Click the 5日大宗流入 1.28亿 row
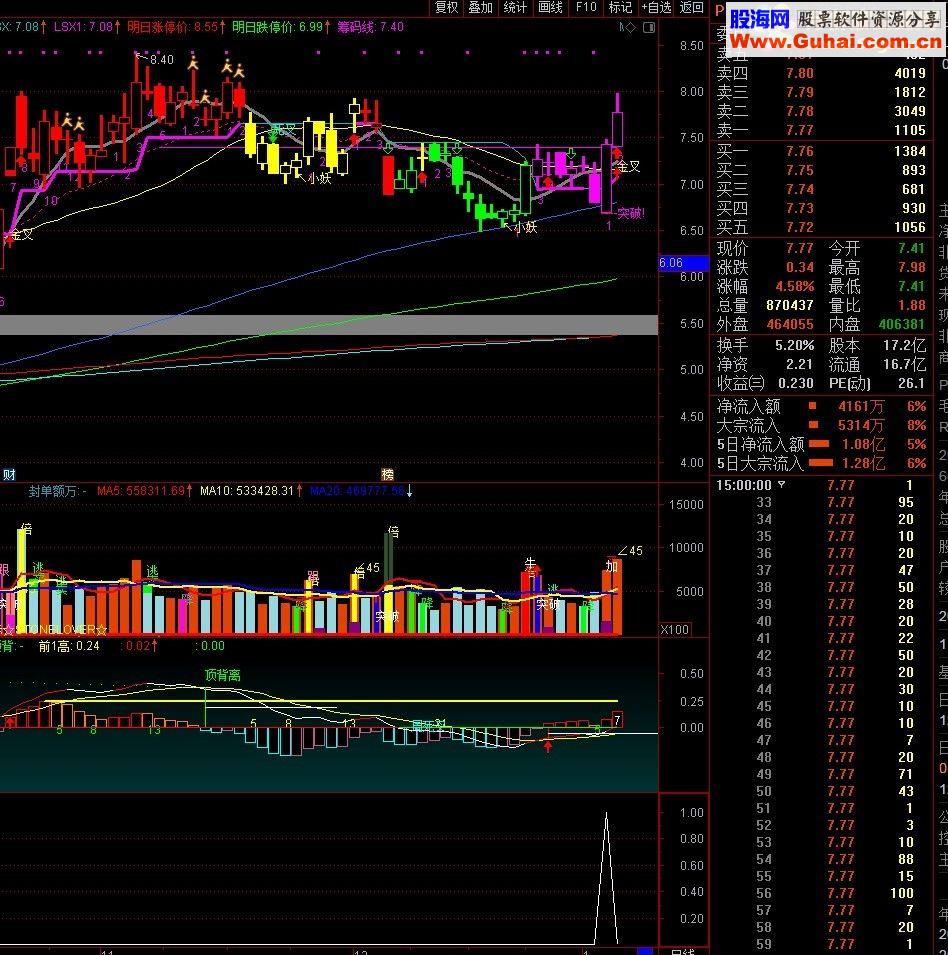 [x=821, y=463]
